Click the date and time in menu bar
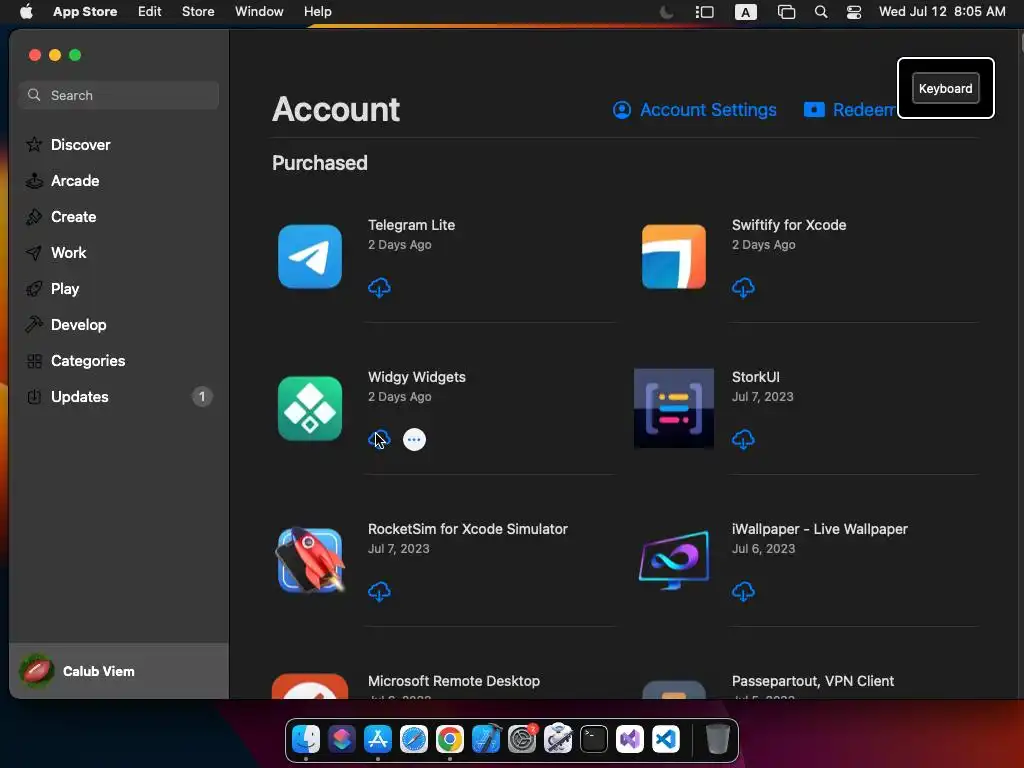The height and width of the screenshot is (768, 1024). tap(942, 11)
